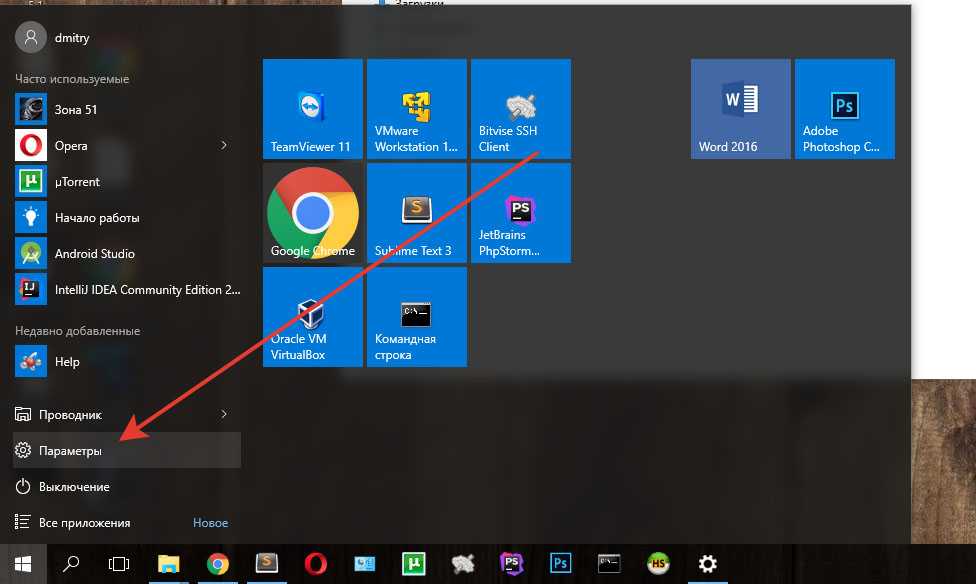The height and width of the screenshot is (584, 976).
Task: Open Settings gear on taskbar
Action: click(708, 564)
